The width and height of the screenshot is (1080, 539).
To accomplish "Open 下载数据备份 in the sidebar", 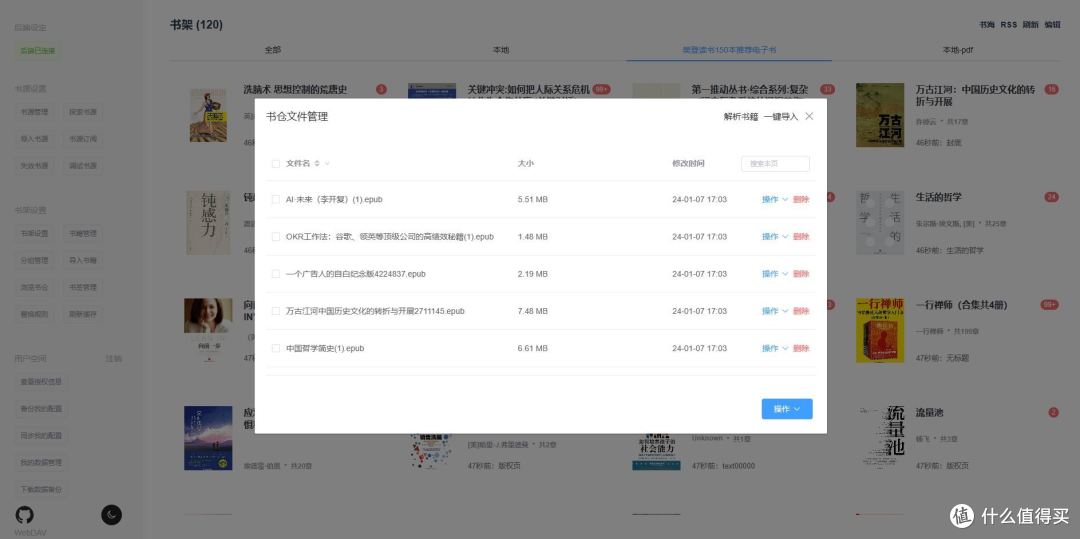I will [41, 489].
